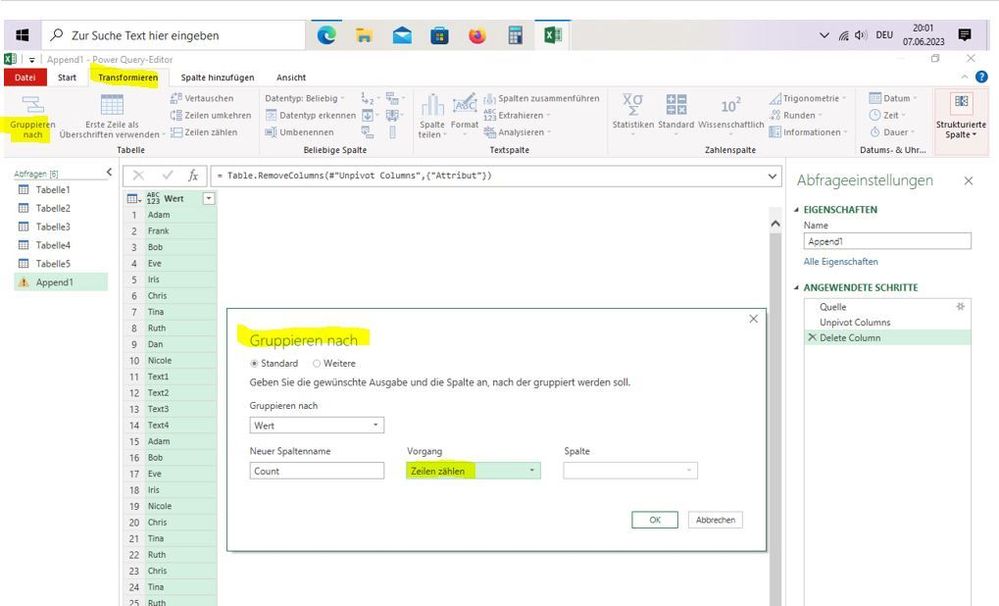Click the Abbrechen button
Screen dimensions: 999x606
(715, 519)
